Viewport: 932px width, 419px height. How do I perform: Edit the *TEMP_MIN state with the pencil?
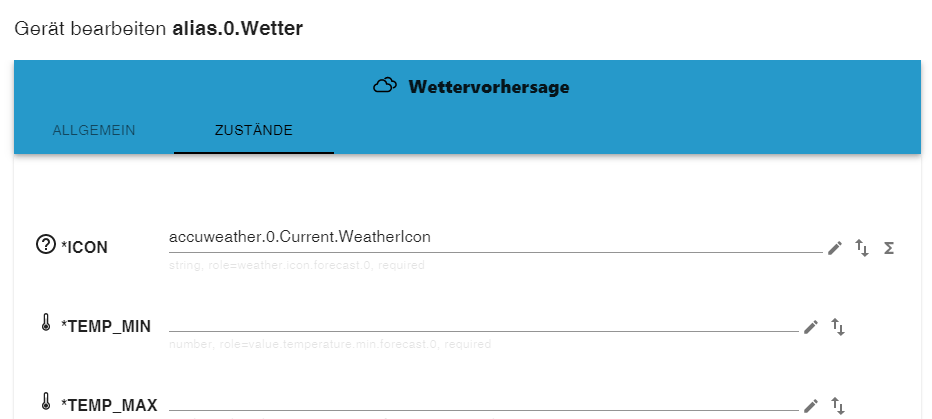pyautogui.click(x=811, y=326)
